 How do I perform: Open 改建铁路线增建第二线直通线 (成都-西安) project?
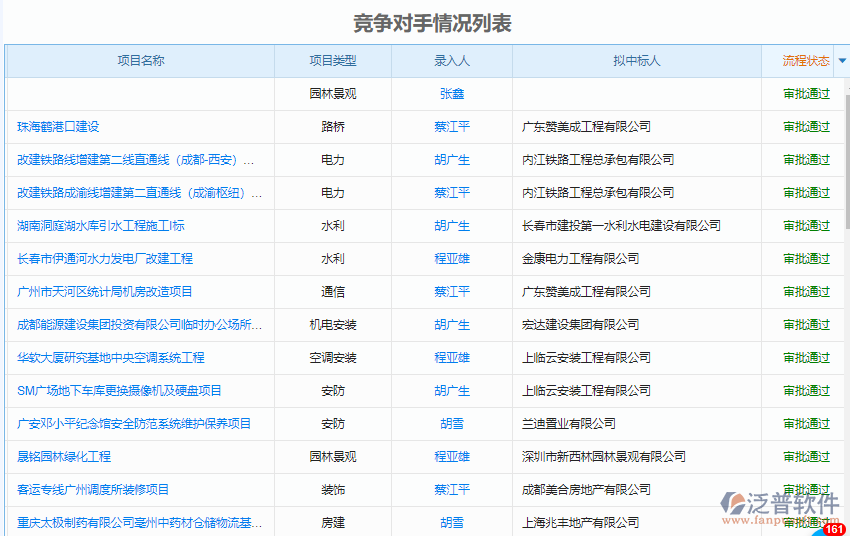click(x=136, y=160)
